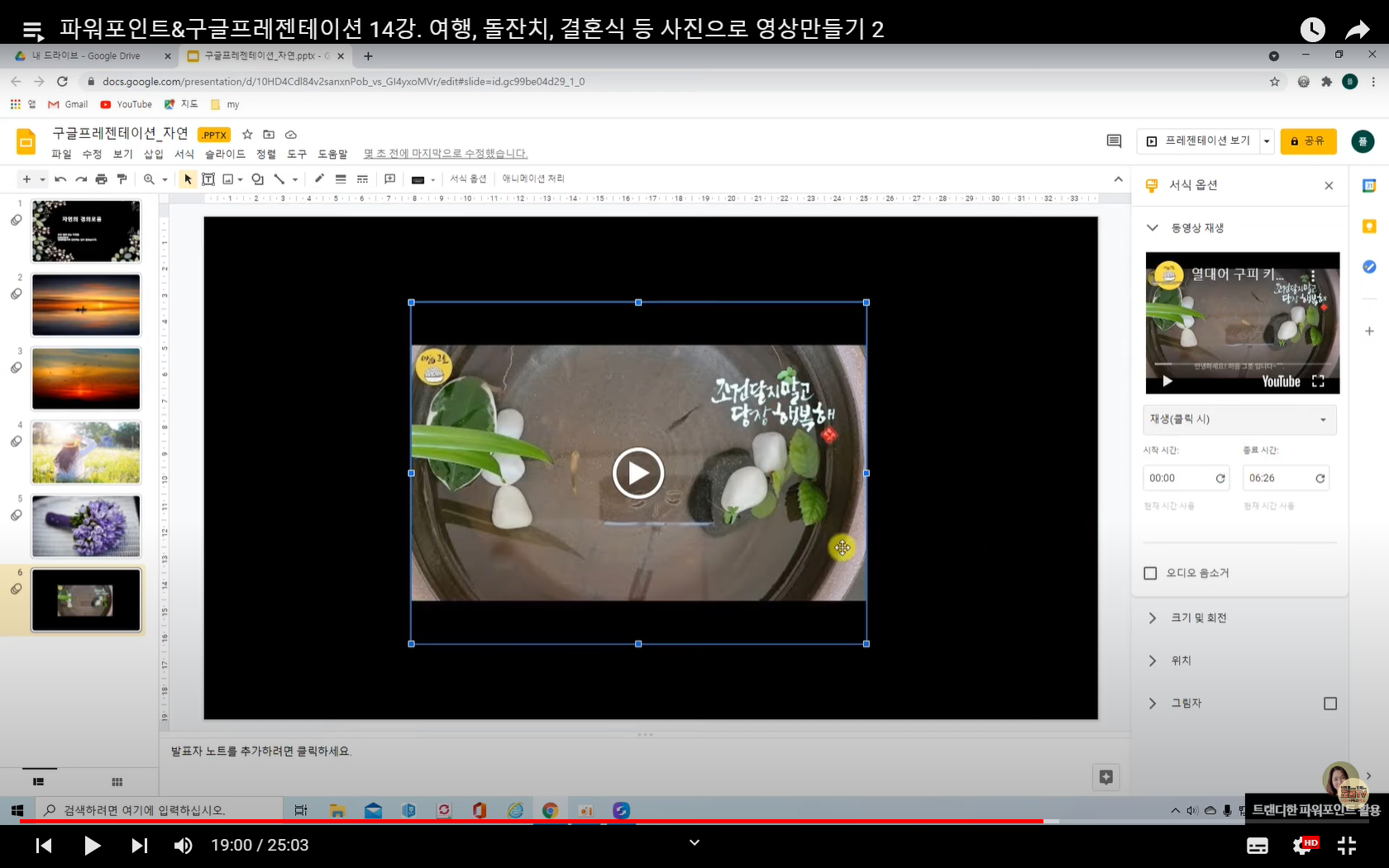
Task: Open the 수정 menu
Action: (x=92, y=154)
